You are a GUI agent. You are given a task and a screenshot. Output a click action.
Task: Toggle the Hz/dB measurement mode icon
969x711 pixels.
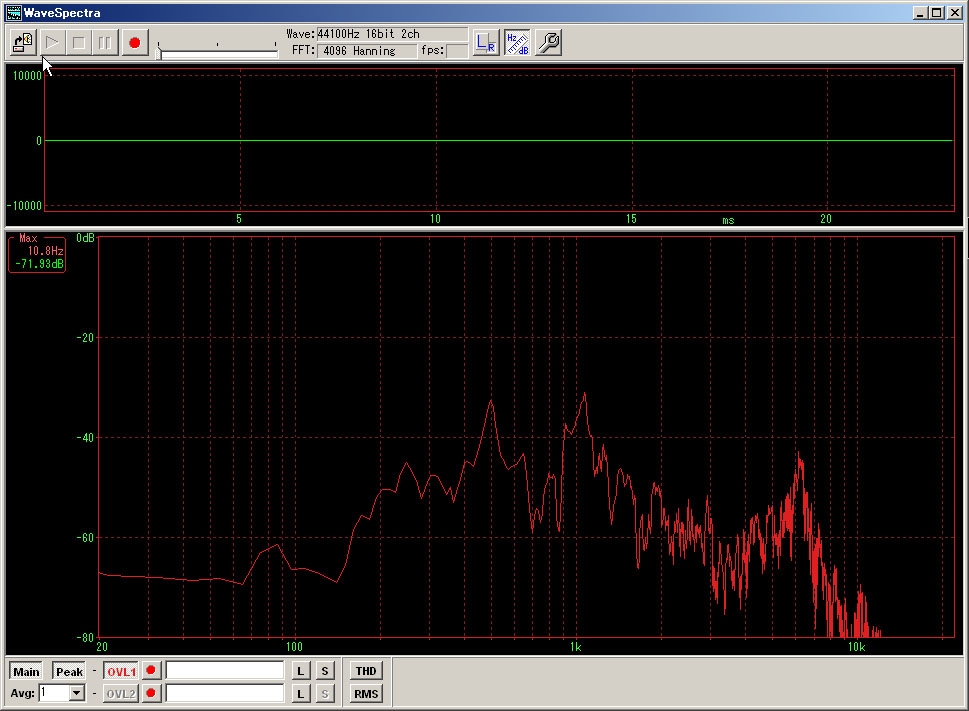517,43
